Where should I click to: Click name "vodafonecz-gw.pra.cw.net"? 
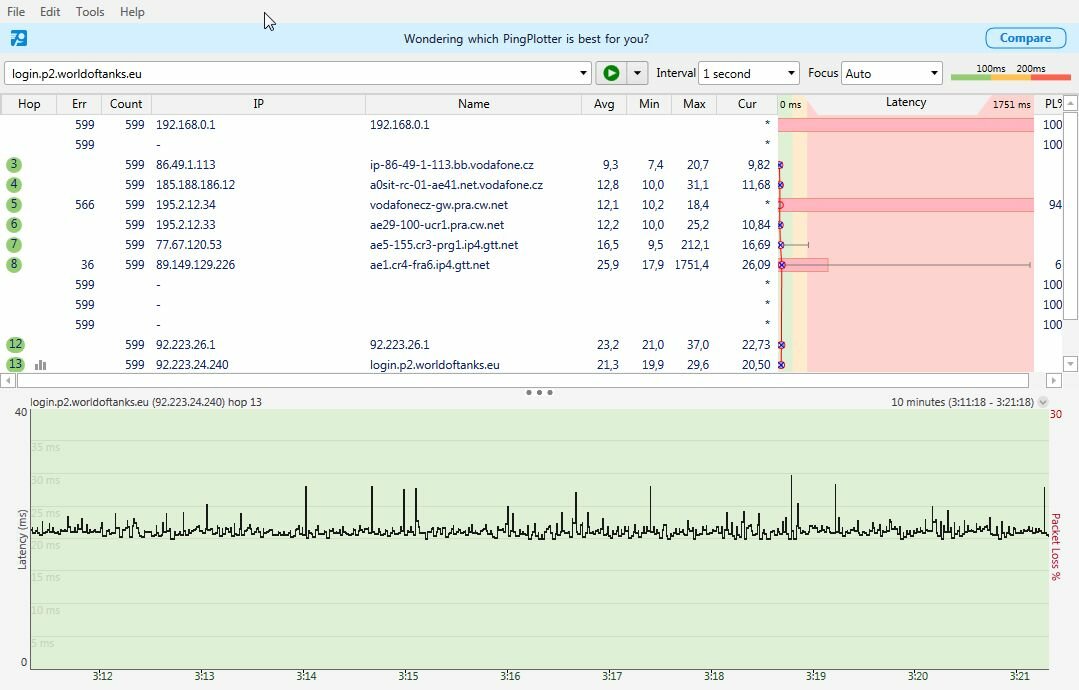pos(439,204)
